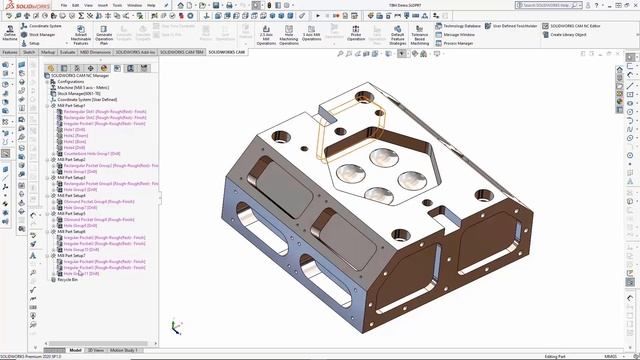The height and width of the screenshot is (360, 640).
Task: Open User Defined Tool/Holder
Action: tap(511, 26)
